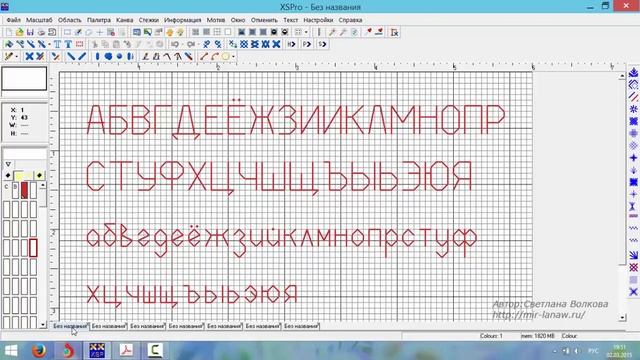Click the top icon in right sidebar
Image resolution: width=640 pixels, height=360 pixels.
coord(633,73)
